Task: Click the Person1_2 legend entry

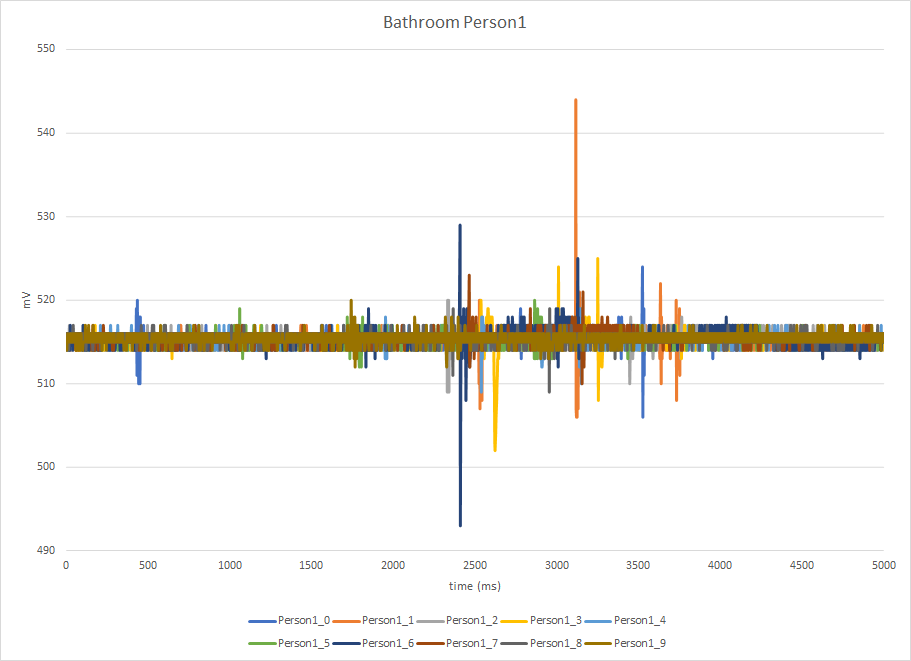Action: point(457,620)
